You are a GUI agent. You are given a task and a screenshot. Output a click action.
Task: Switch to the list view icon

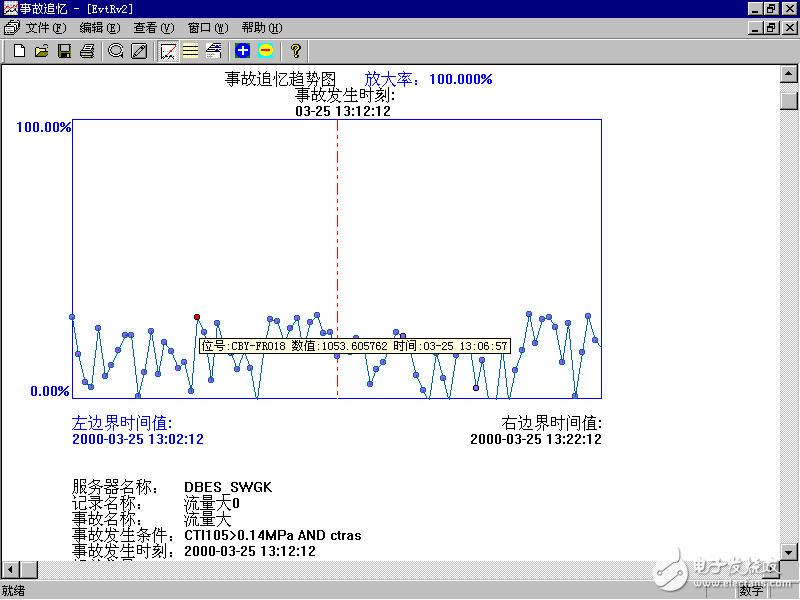tap(190, 50)
